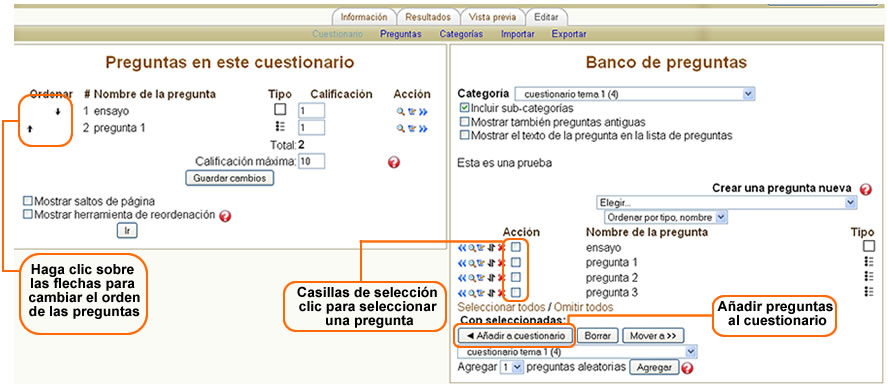Toggle Incluir sub-categorías checkbox
Image resolution: width=888 pixels, height=384 pixels.
[465, 107]
